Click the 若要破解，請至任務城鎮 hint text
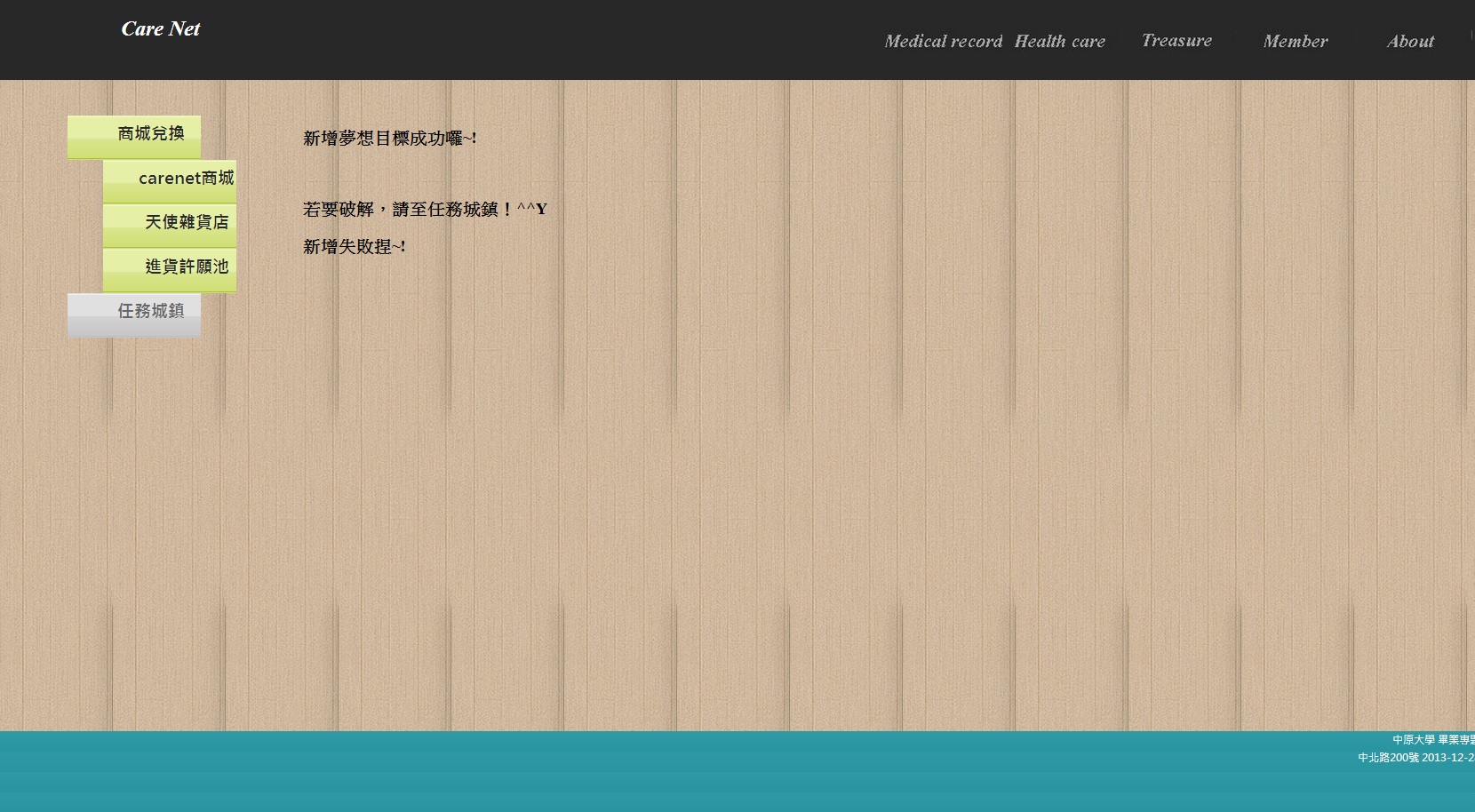Image resolution: width=1475 pixels, height=812 pixels. click(424, 210)
